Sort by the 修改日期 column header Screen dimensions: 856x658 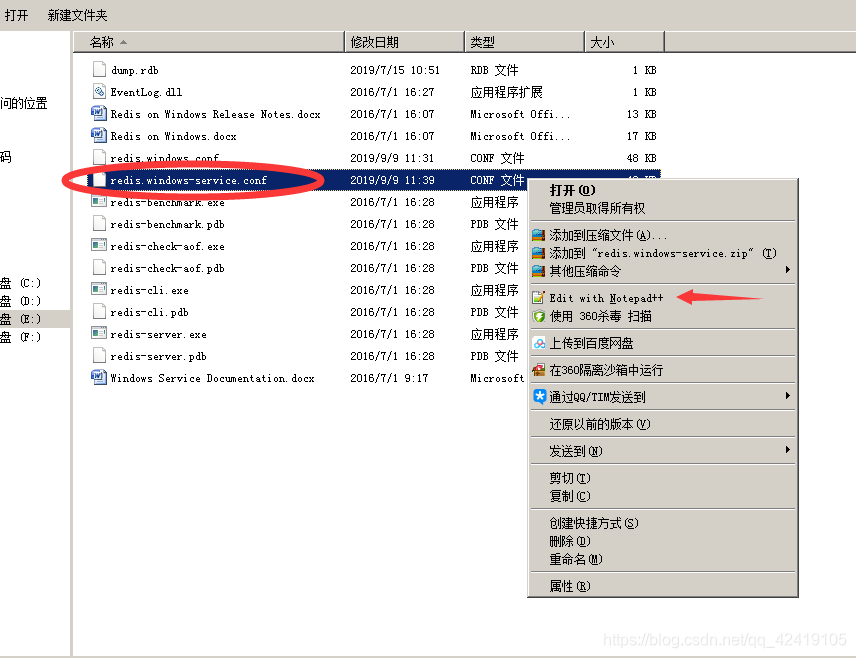[405, 42]
